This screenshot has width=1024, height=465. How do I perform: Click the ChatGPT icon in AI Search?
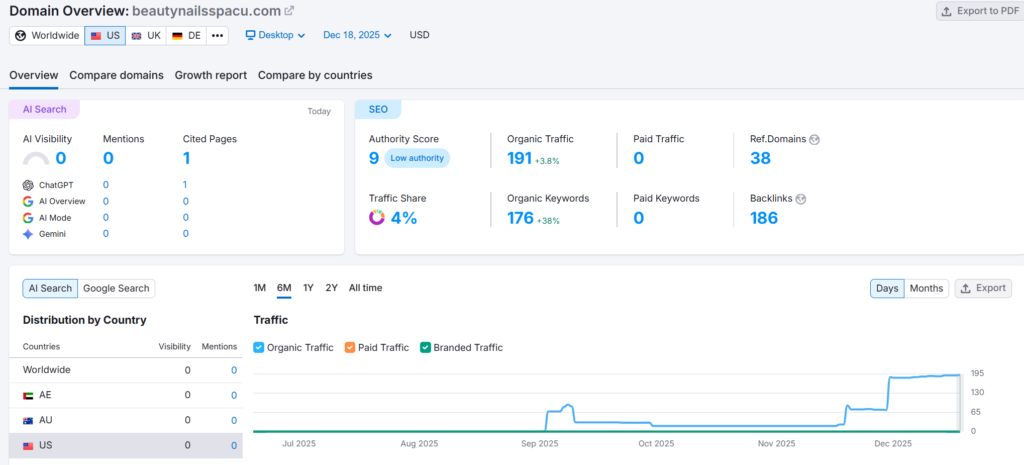28,185
